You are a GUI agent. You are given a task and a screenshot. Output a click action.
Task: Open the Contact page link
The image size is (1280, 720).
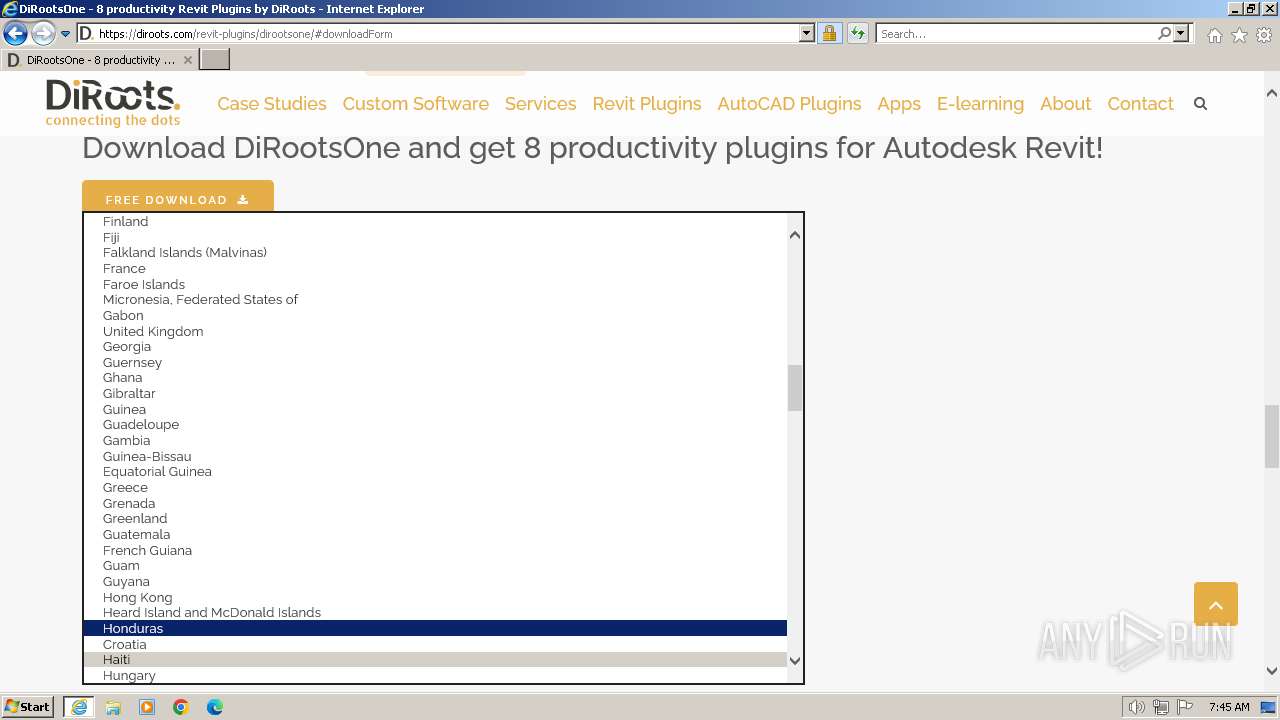click(1140, 104)
